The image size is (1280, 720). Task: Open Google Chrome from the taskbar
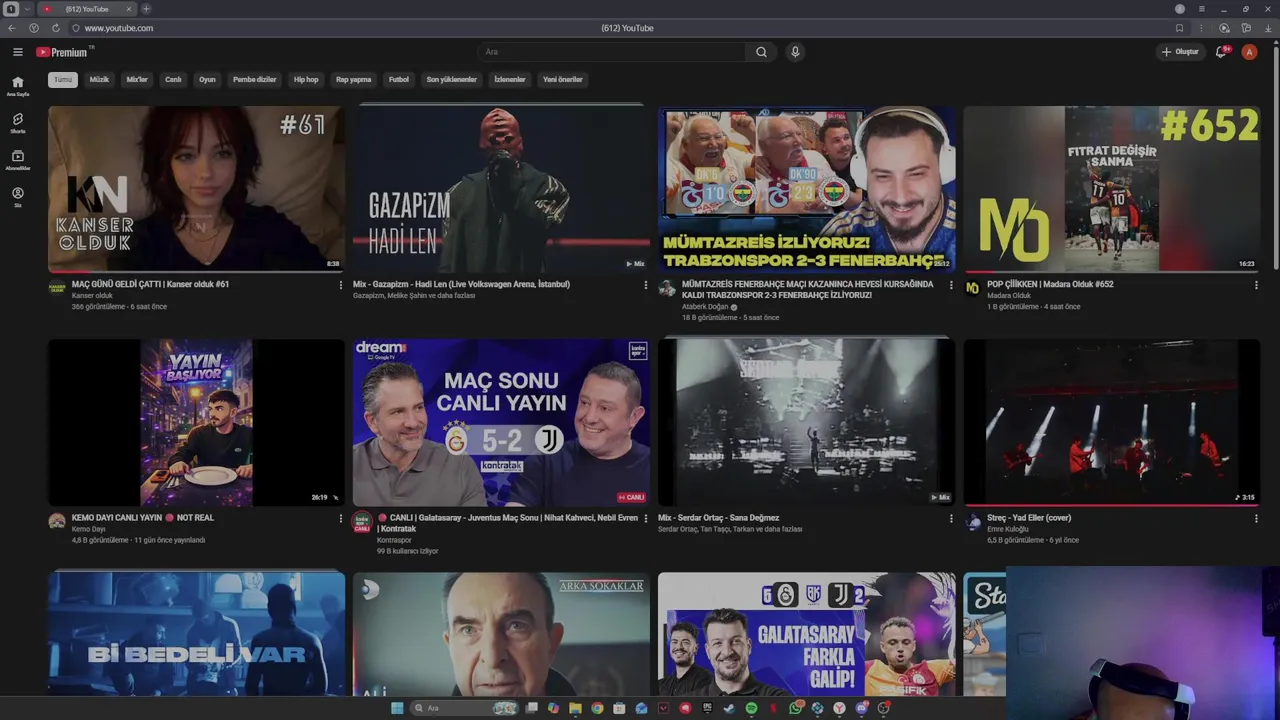(597, 708)
